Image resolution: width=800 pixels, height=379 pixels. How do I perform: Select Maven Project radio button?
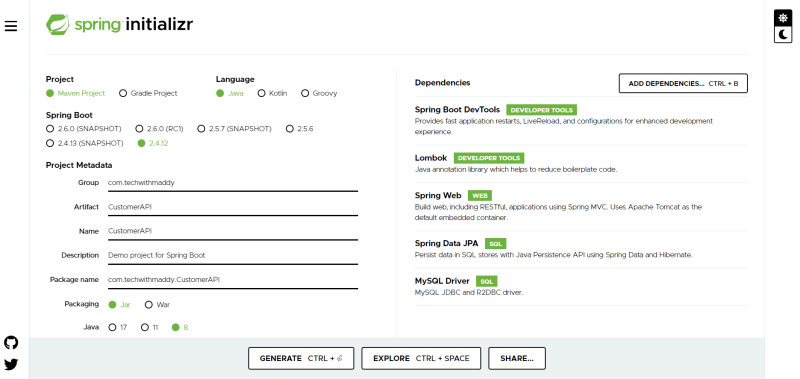click(x=76, y=93)
